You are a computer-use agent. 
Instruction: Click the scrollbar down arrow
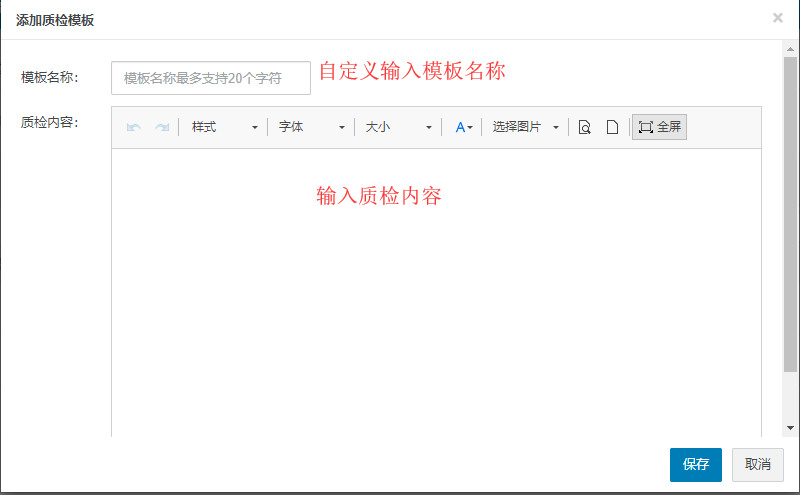790,428
